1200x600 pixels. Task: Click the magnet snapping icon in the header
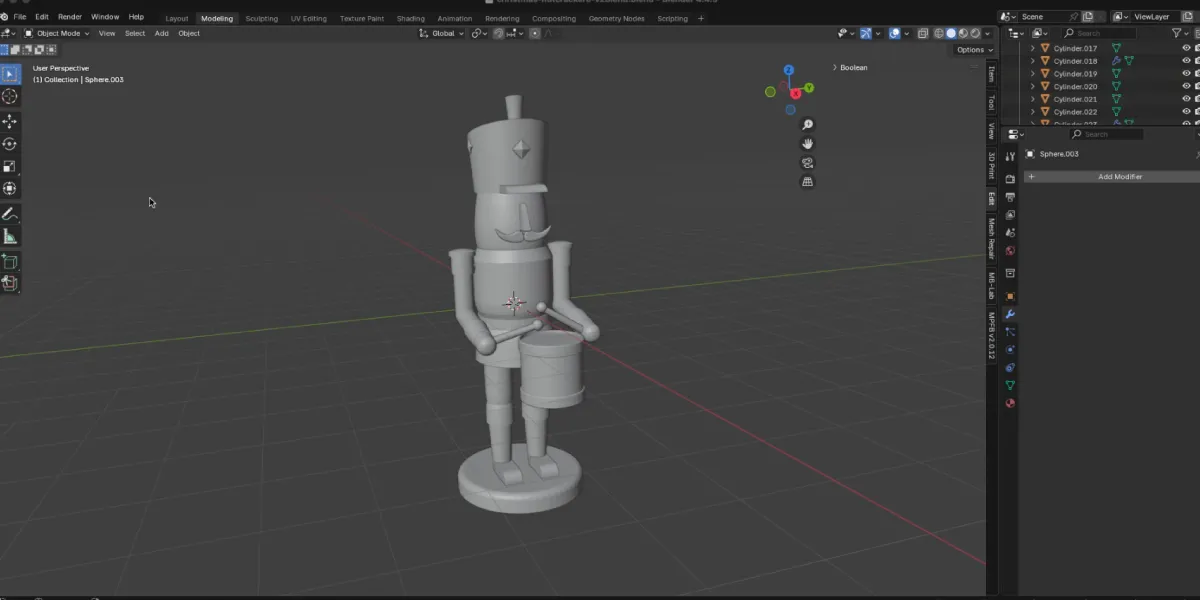(498, 33)
